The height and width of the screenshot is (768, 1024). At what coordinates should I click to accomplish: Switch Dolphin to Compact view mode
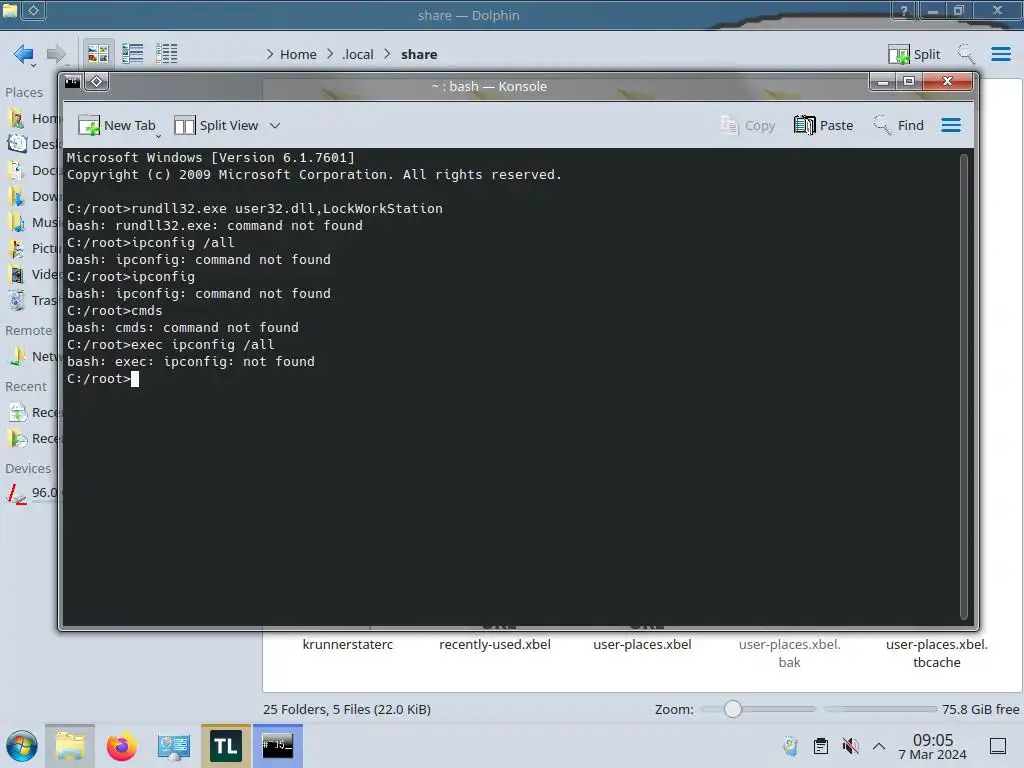133,54
